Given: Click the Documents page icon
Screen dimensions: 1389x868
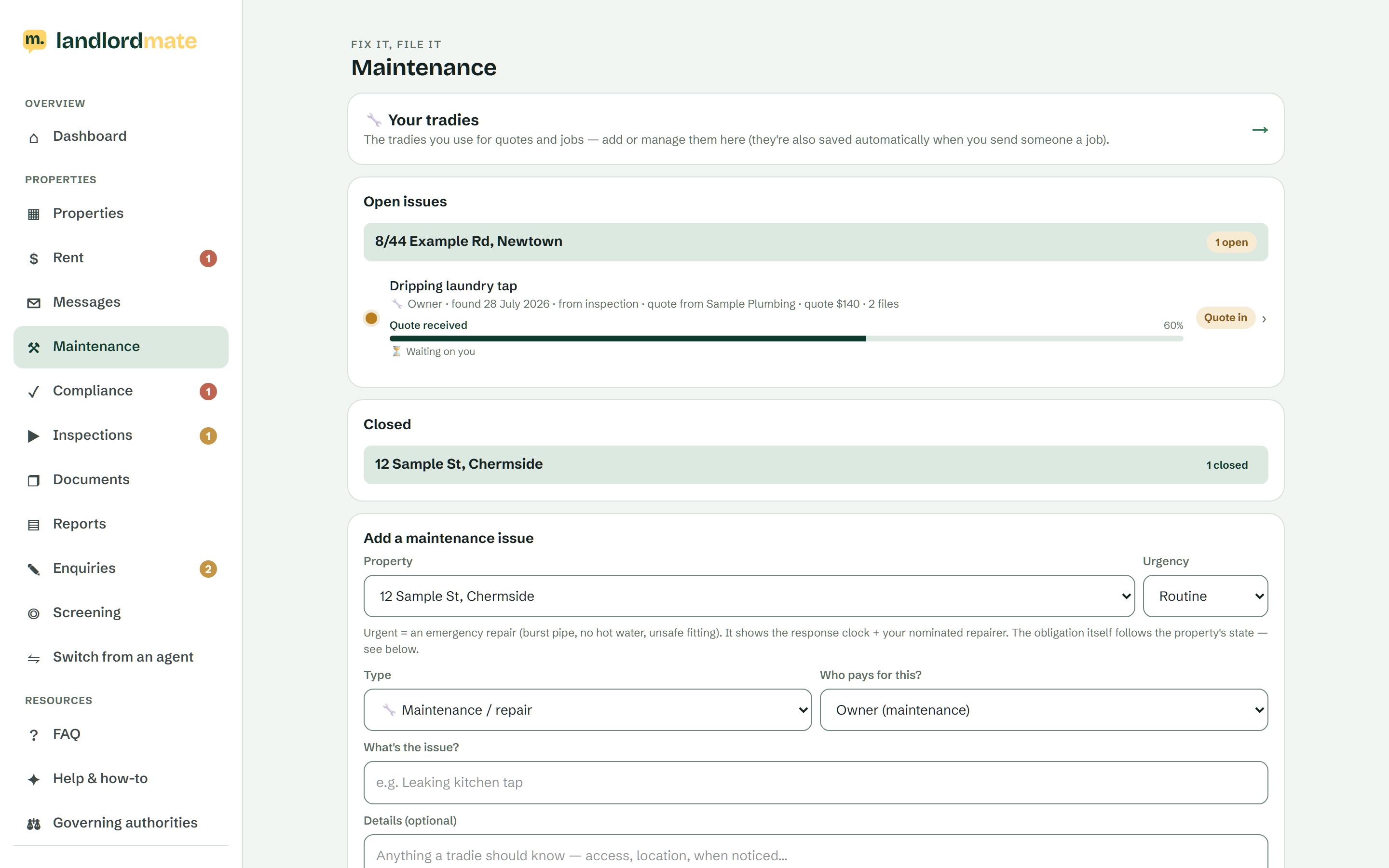Looking at the screenshot, I should 34,480.
